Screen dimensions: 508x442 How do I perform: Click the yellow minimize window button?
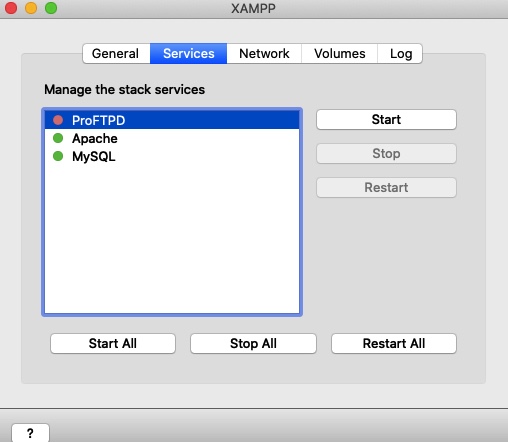(31, 8)
